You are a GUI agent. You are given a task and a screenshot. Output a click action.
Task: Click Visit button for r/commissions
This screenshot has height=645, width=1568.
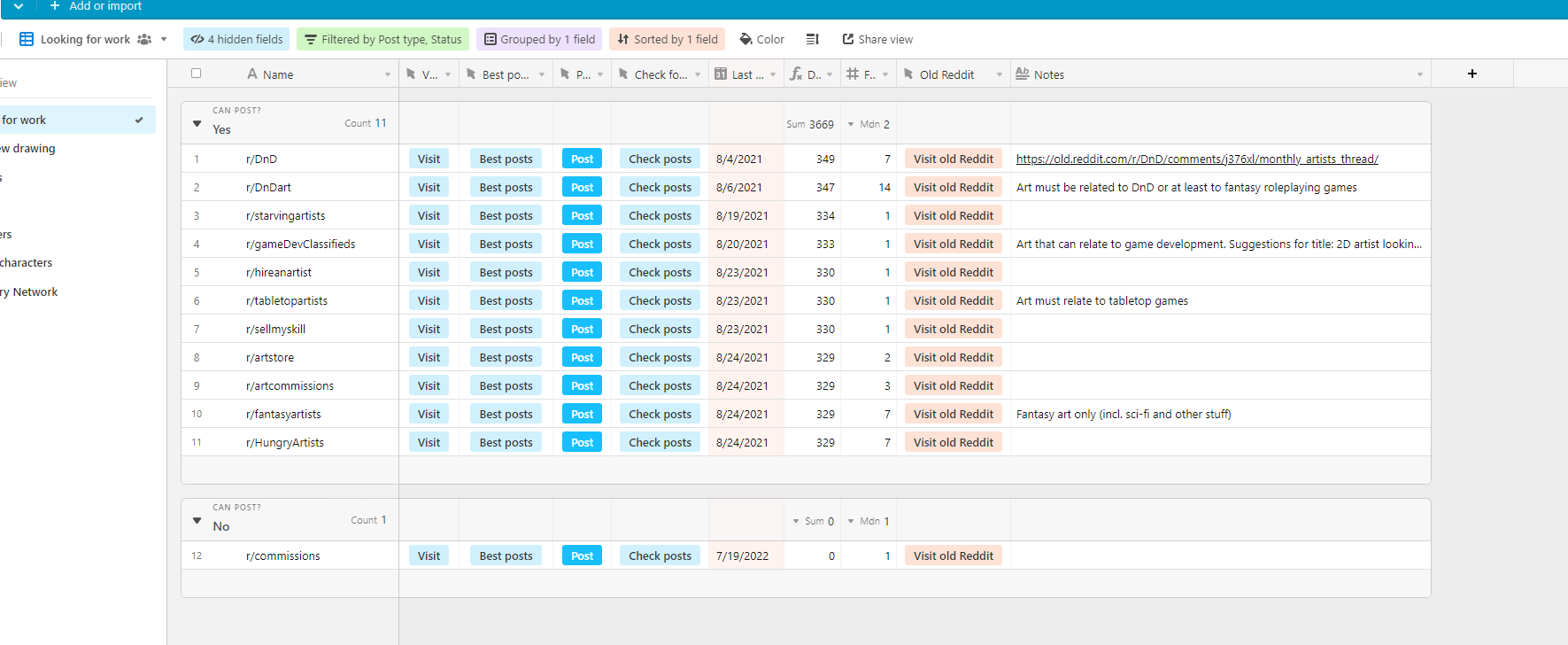tap(429, 556)
